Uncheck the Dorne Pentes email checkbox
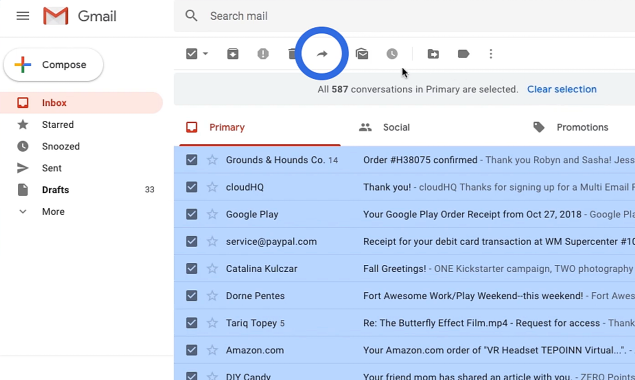Viewport: 635px width, 380px height. pos(192,296)
